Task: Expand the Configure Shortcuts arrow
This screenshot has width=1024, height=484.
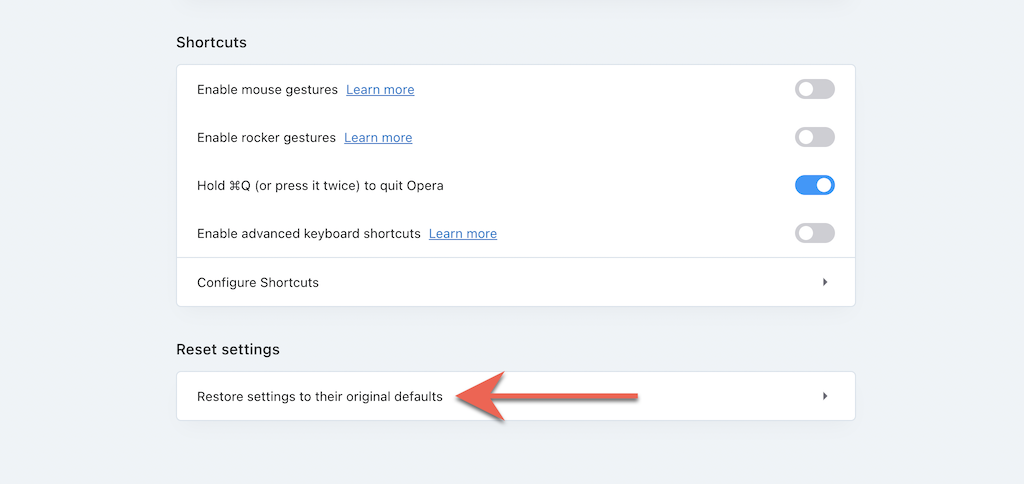Action: tap(825, 282)
